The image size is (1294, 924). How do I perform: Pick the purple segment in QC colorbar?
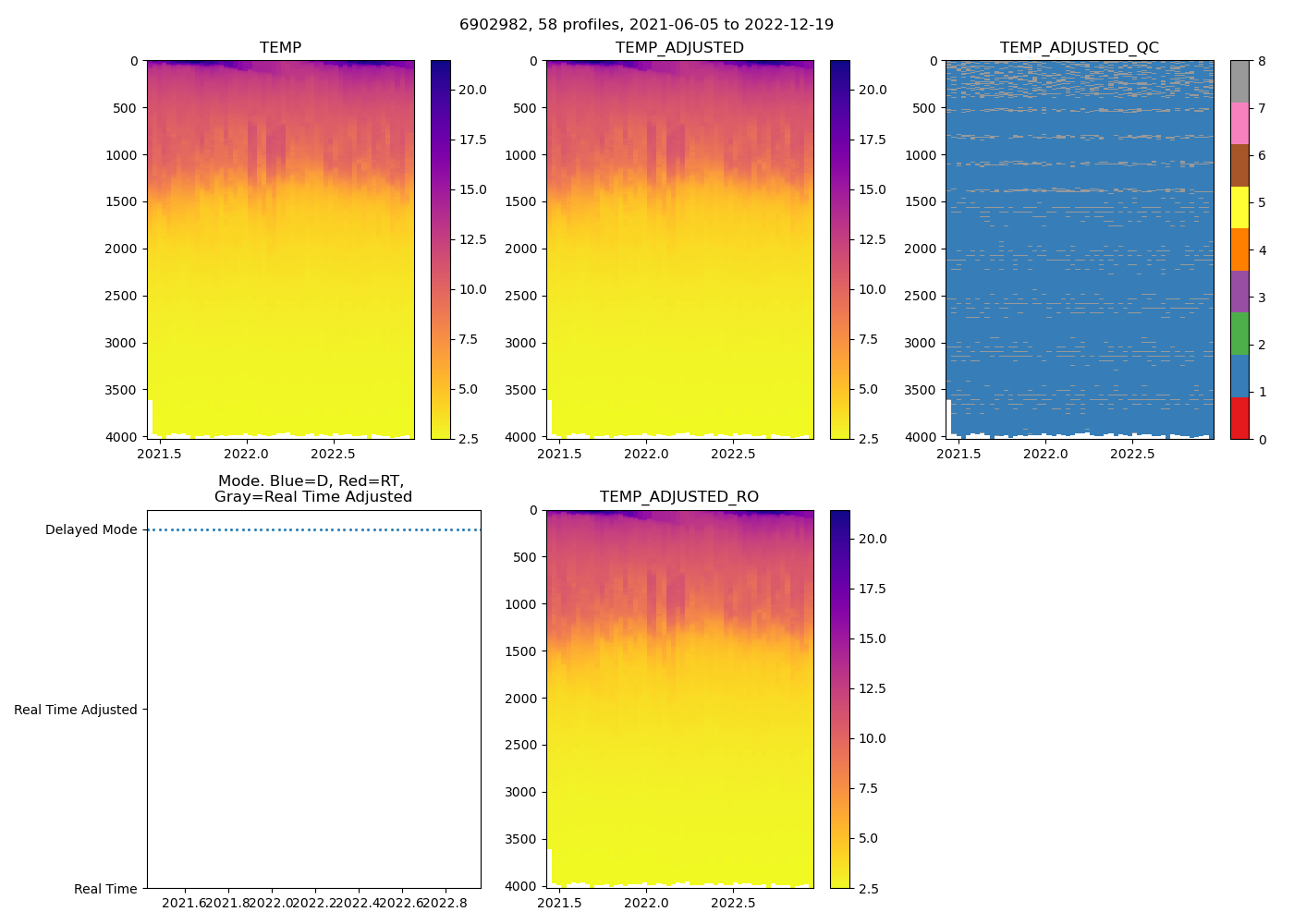click(x=1239, y=292)
